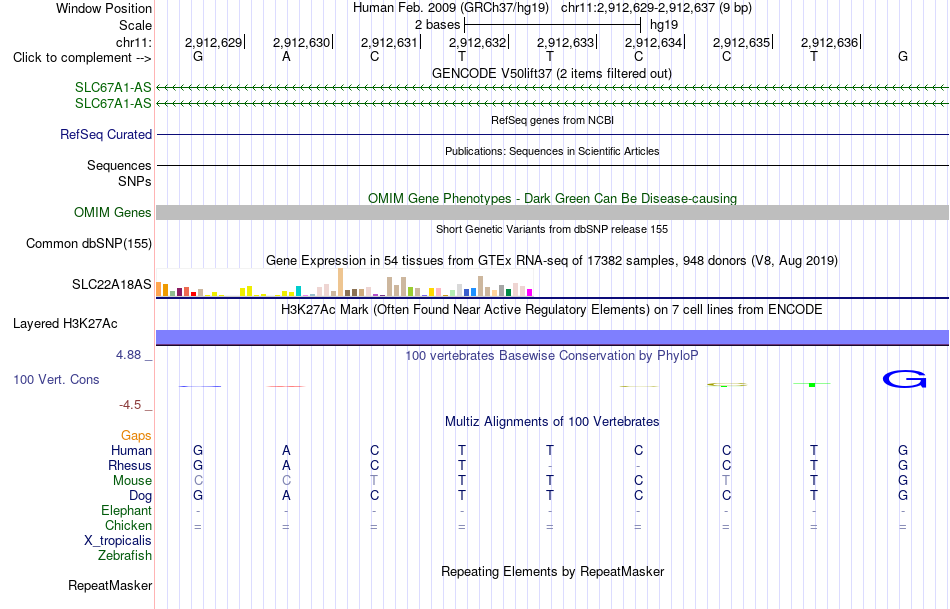Click the hg19 label beside scale bar
Viewport: 950px width, 609px height.
click(664, 25)
